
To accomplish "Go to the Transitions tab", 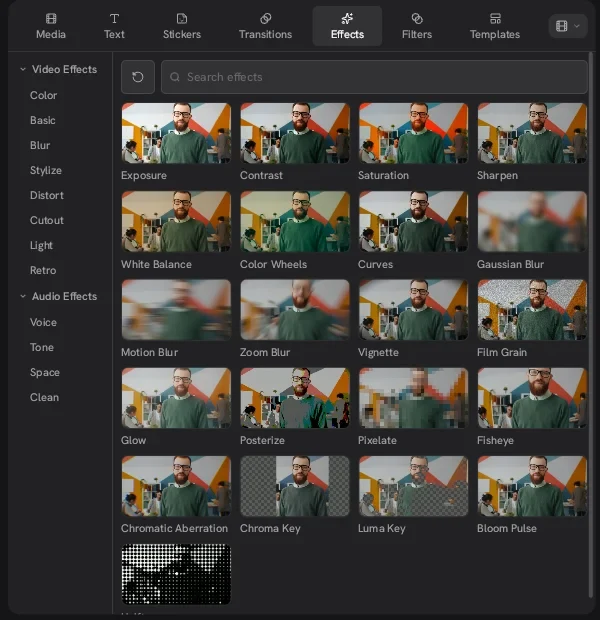I will [265, 26].
